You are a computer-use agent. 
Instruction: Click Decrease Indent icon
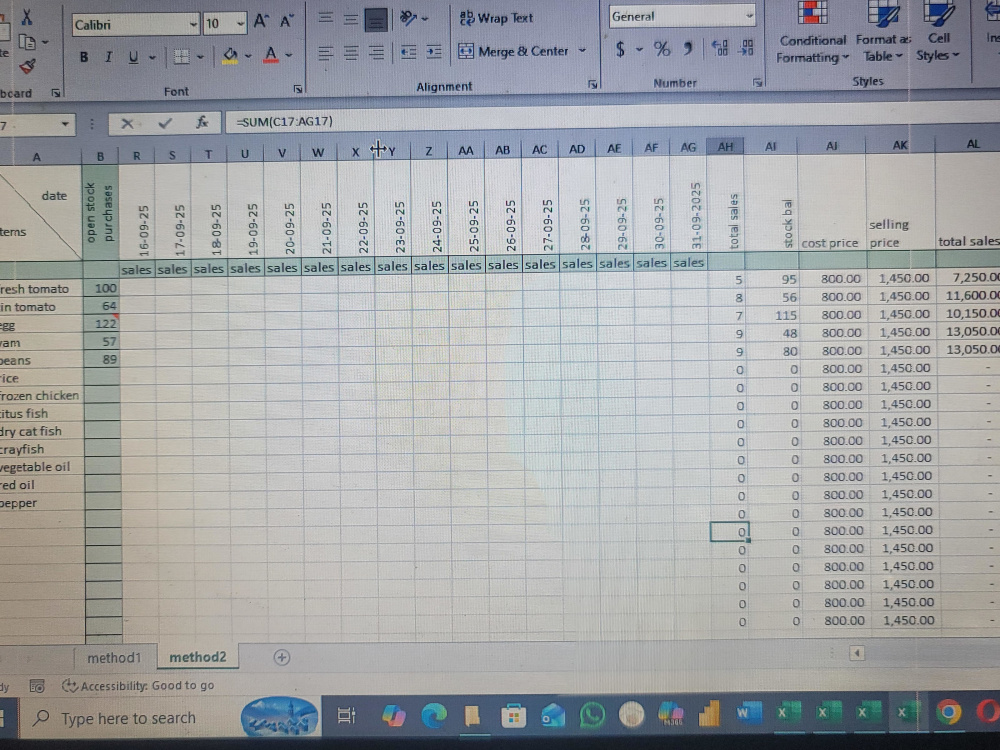tap(409, 52)
